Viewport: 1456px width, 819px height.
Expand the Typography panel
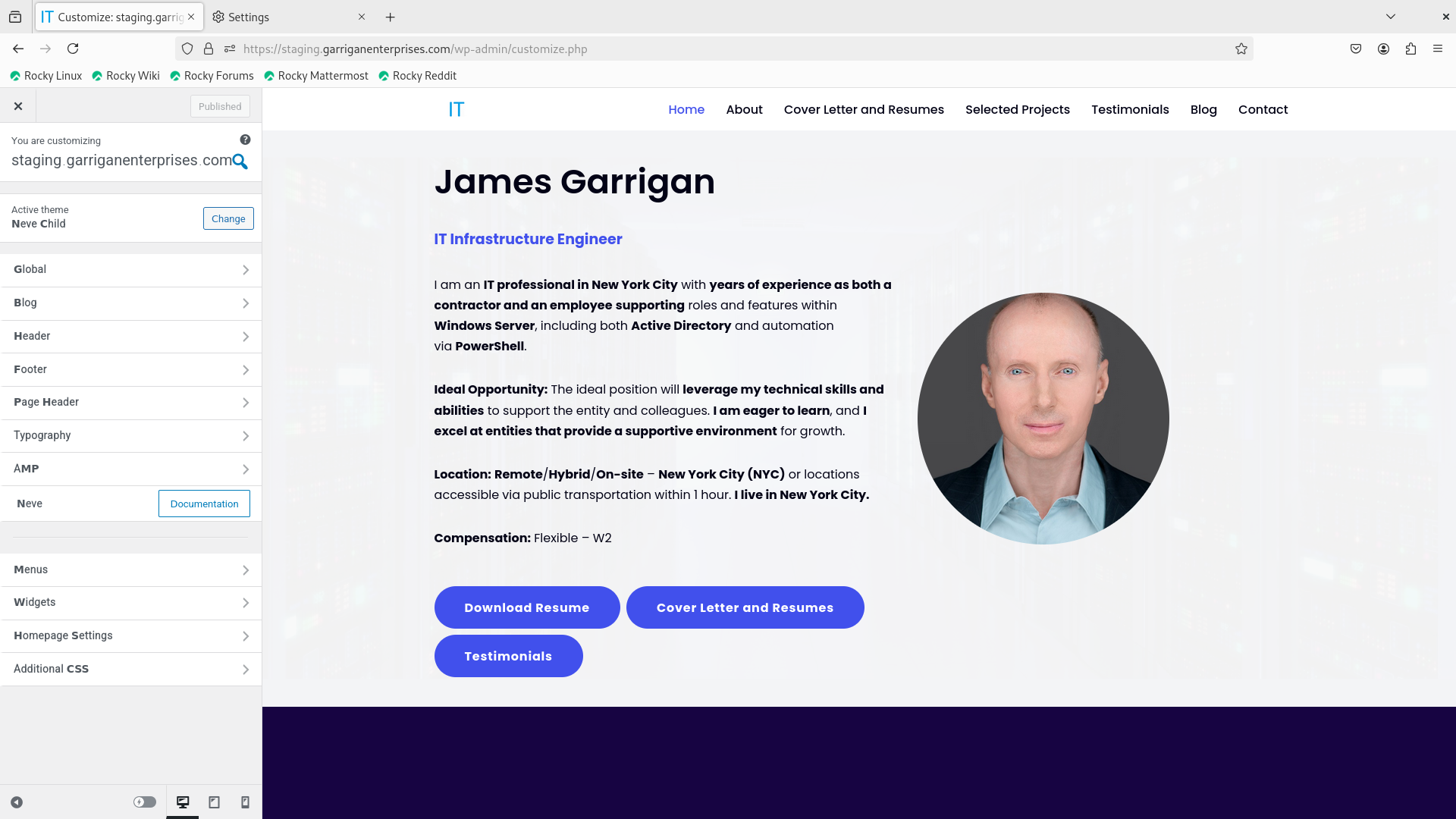(130, 436)
